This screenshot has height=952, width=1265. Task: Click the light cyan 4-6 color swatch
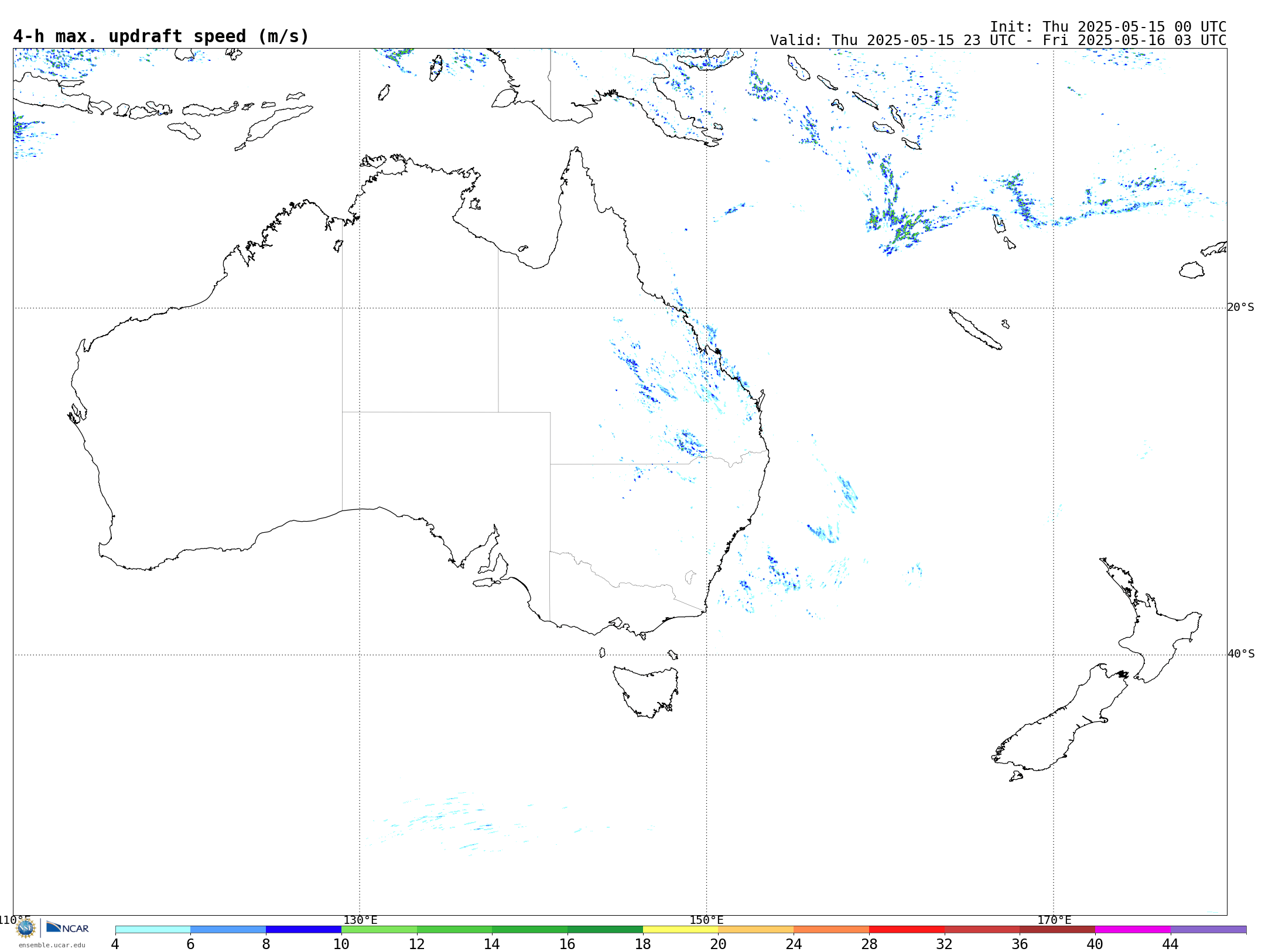point(153,930)
